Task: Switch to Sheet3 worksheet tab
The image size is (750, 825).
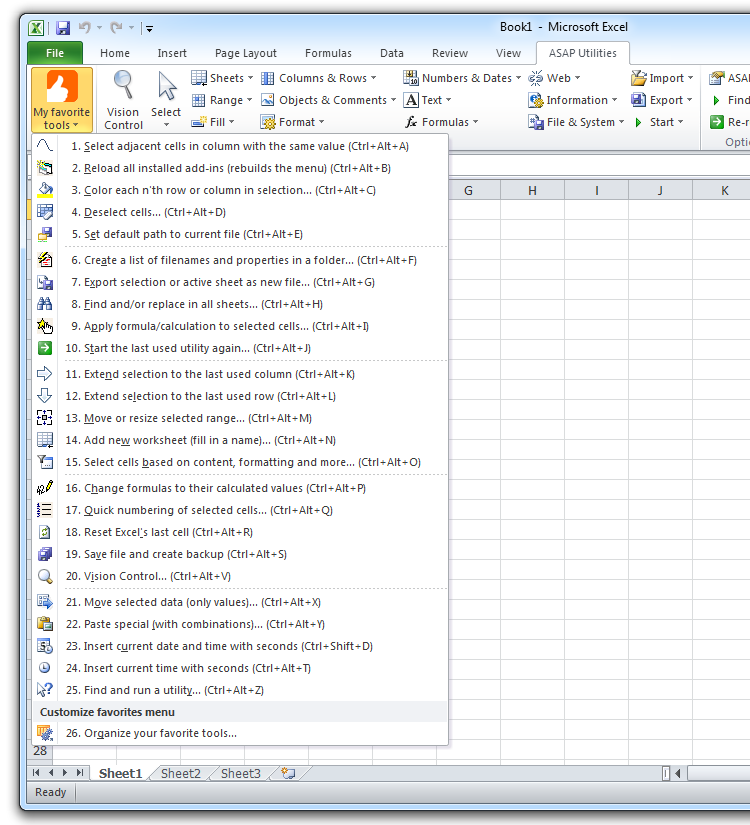Action: 241,773
